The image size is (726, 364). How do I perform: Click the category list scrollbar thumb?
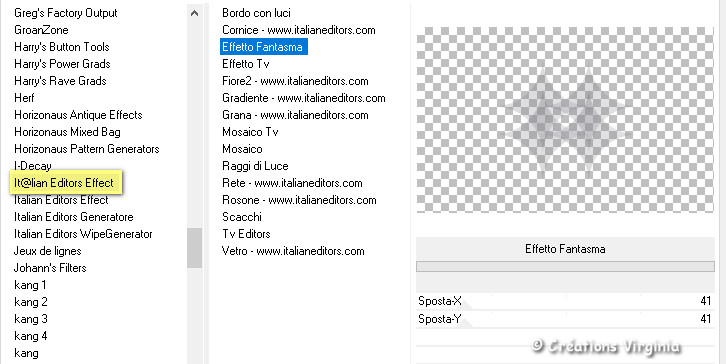click(x=194, y=248)
